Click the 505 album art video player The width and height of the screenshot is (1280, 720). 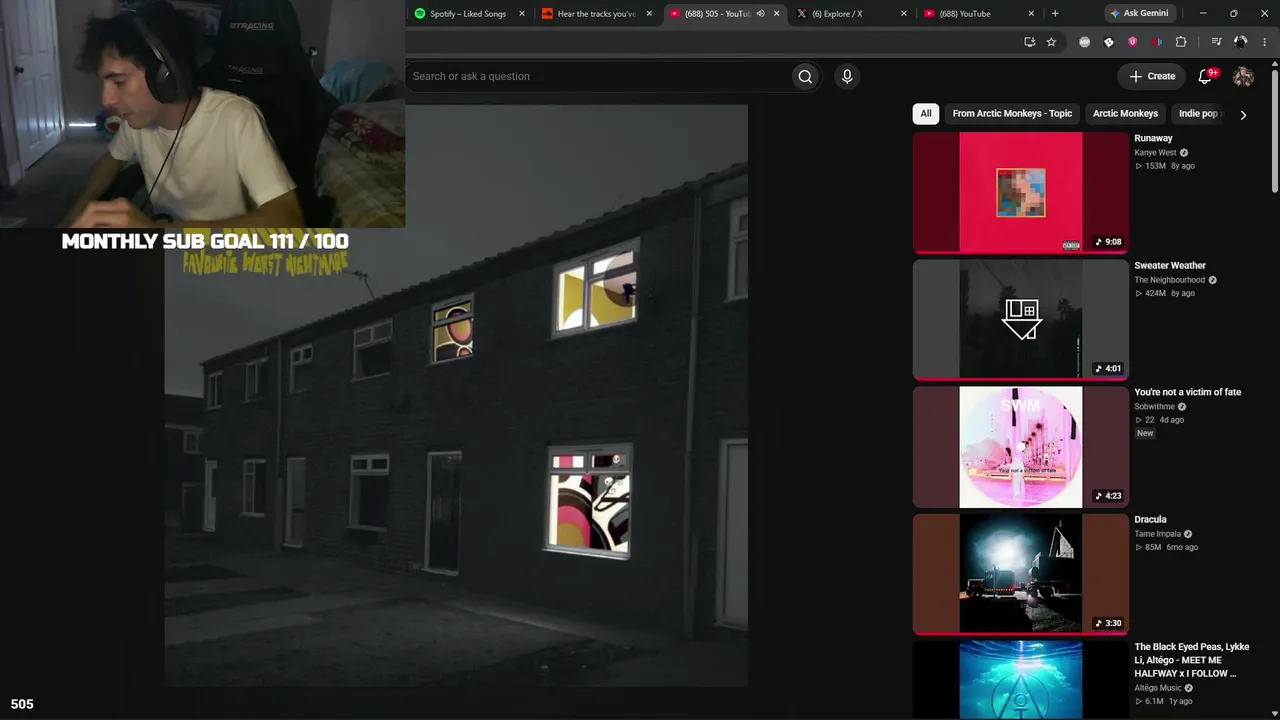tap(456, 395)
